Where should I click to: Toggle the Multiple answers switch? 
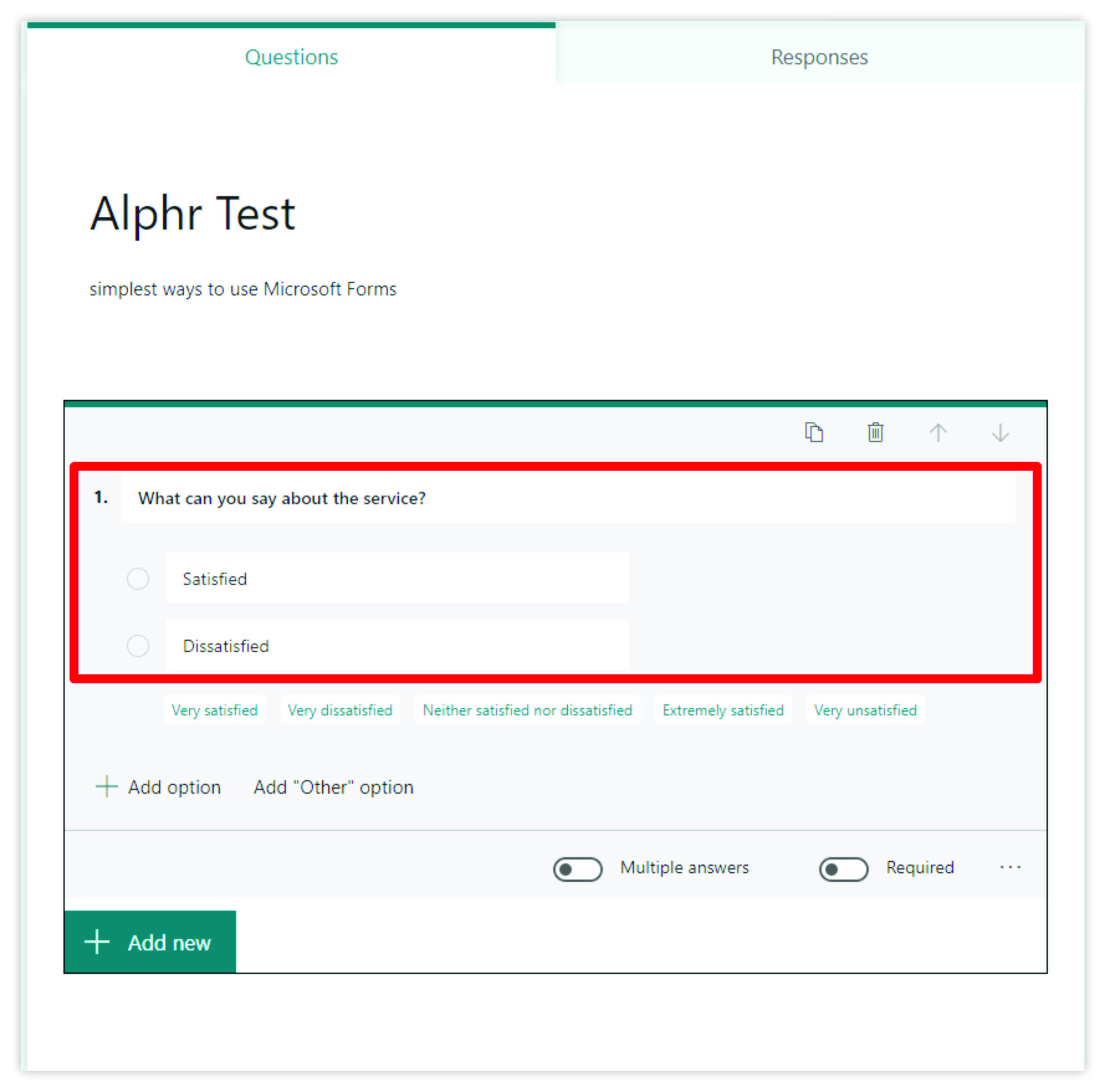pyautogui.click(x=578, y=869)
